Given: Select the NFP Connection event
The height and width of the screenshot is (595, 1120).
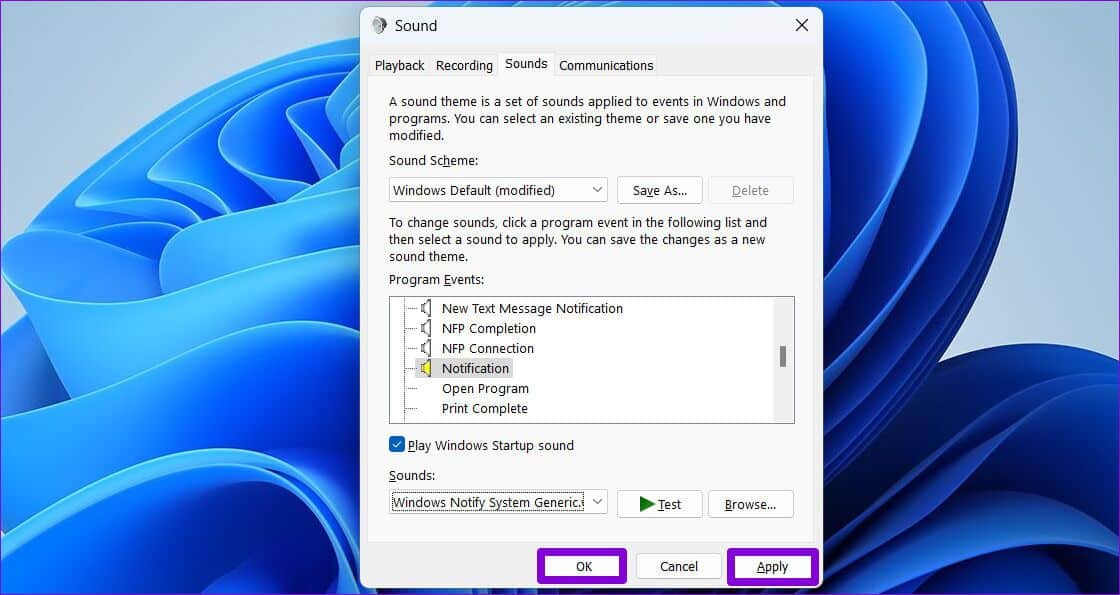Looking at the screenshot, I should pyautogui.click(x=488, y=348).
